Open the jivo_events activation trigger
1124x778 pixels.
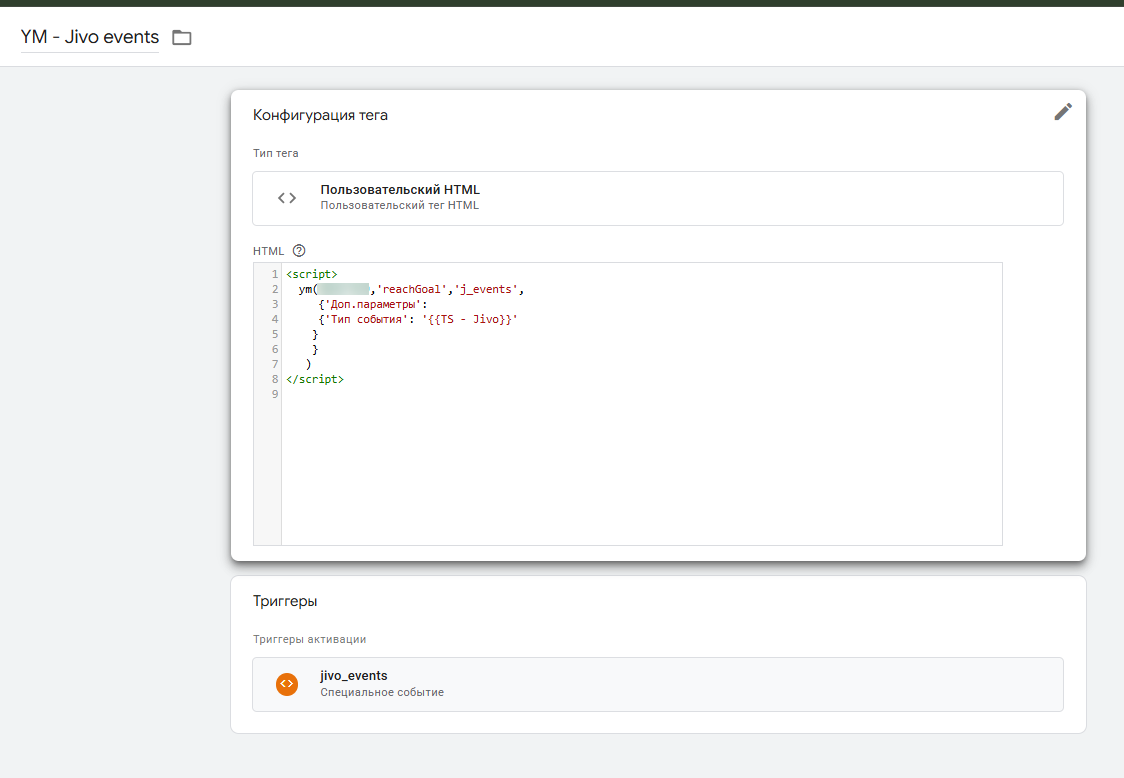click(x=657, y=685)
